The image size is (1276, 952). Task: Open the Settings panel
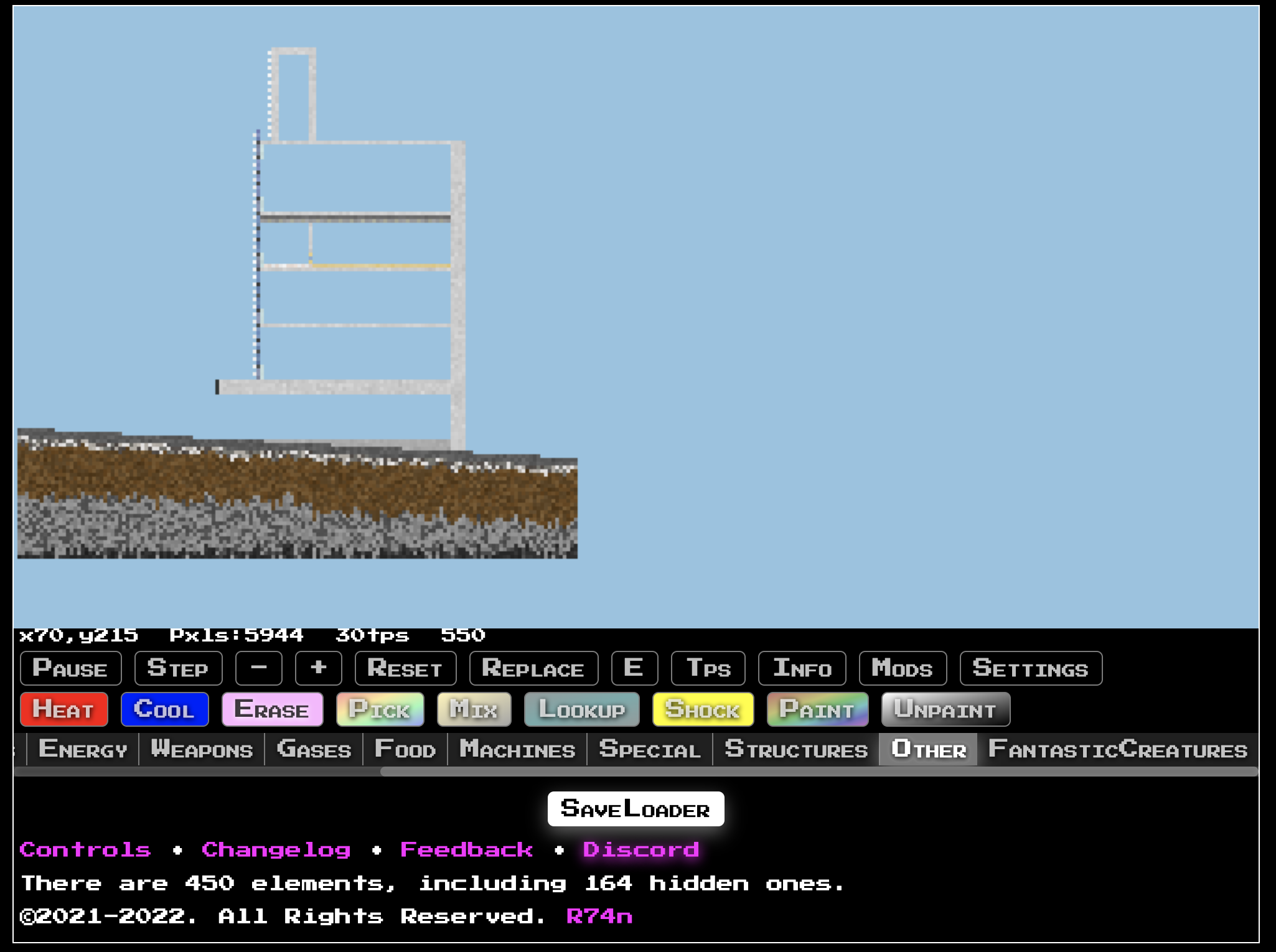point(1031,668)
